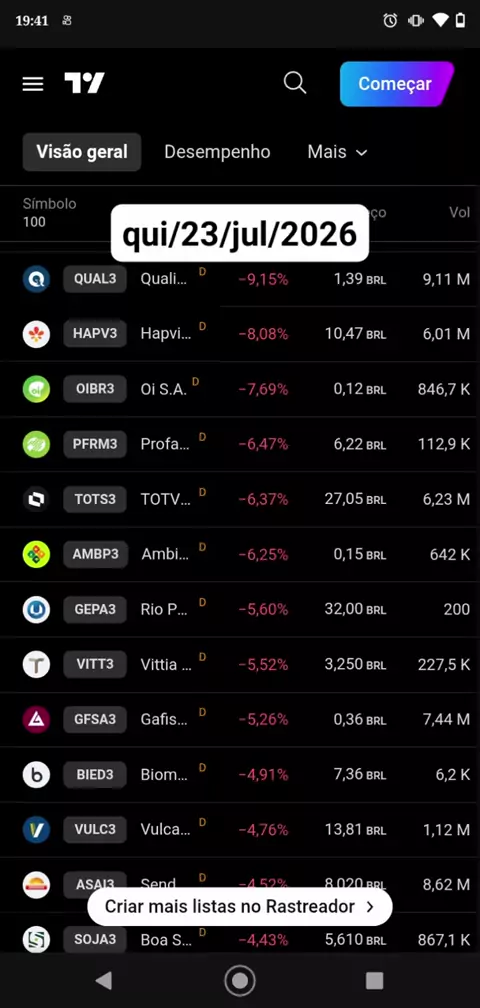Viewport: 480px width, 1008px height.
Task: Tap the QUAL3 company logo icon
Action: pos(37,280)
